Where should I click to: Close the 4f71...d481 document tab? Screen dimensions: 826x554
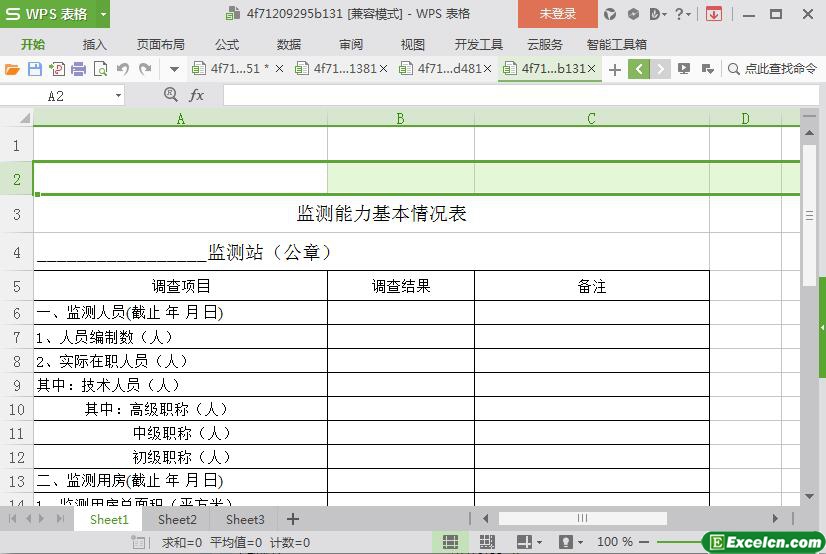click(487, 68)
